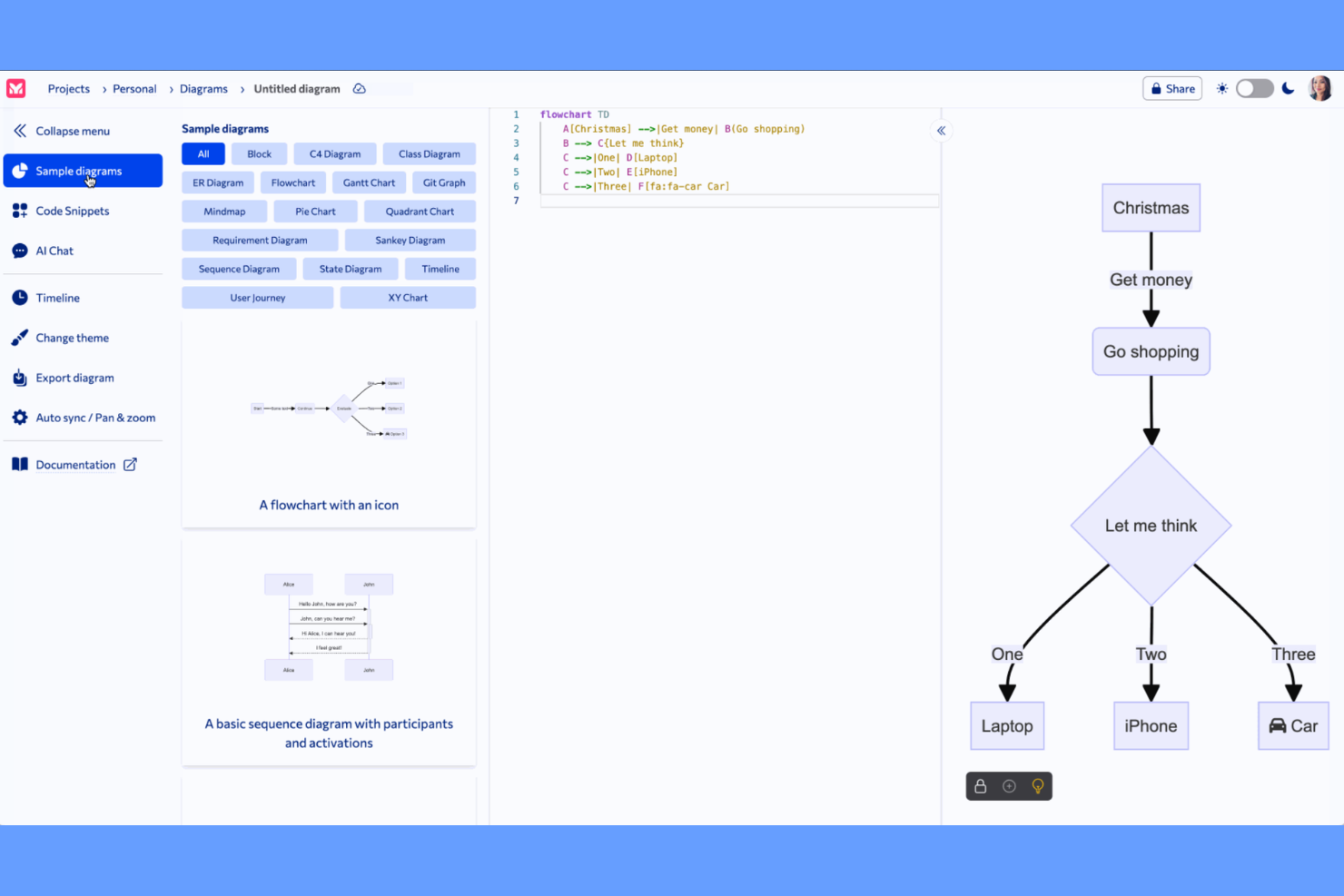Open Auto sync / Pan & zoom settings
The height and width of the screenshot is (896, 1344).
point(95,418)
